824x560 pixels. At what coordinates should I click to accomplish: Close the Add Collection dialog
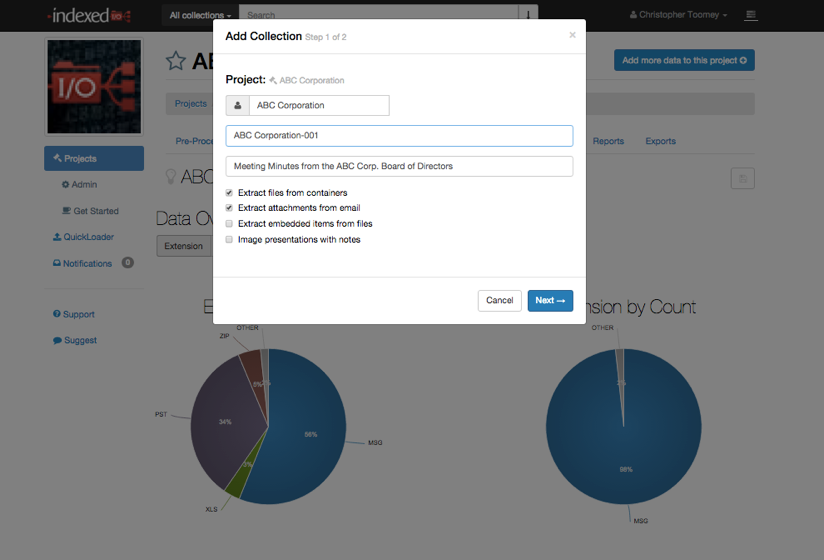(572, 35)
